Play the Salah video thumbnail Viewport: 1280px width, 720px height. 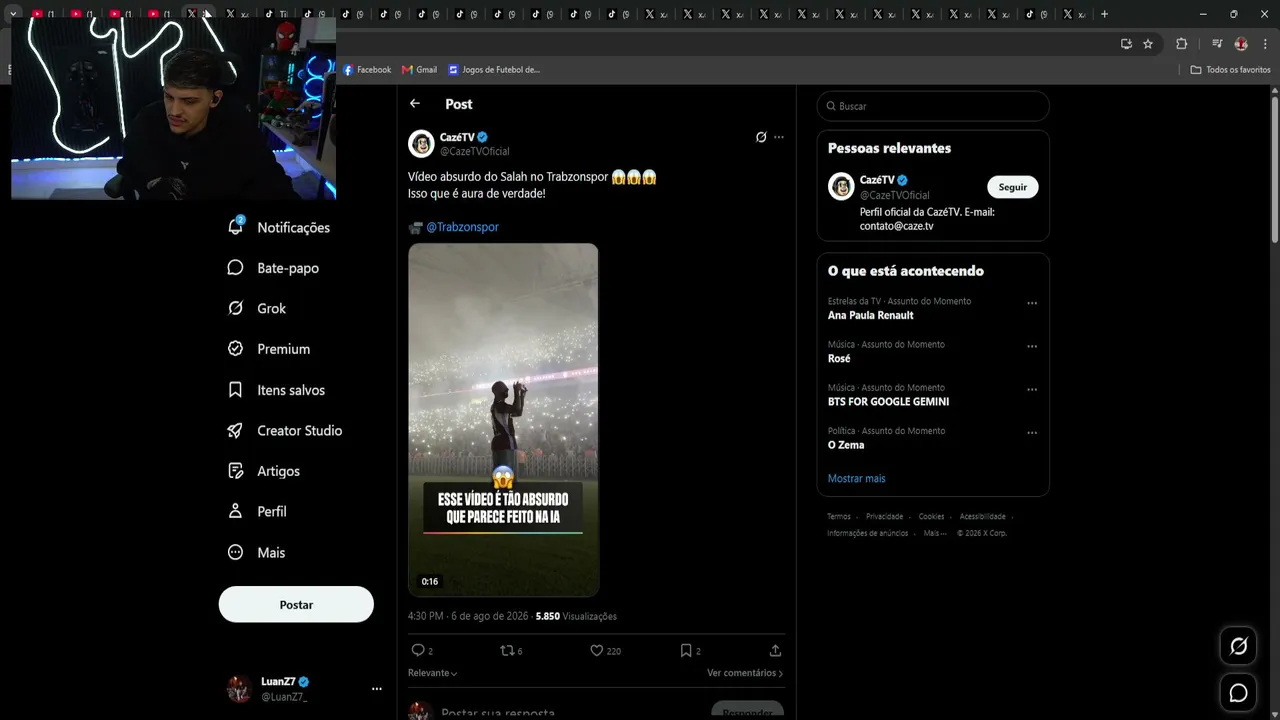point(503,420)
